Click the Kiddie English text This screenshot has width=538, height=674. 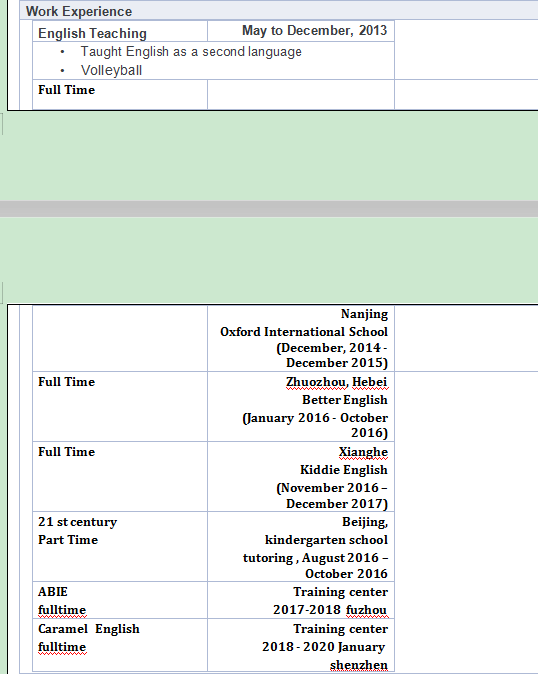point(344,470)
